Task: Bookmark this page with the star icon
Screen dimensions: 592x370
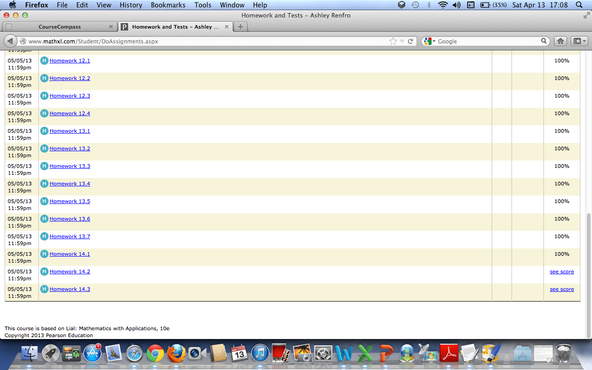Action: point(393,41)
